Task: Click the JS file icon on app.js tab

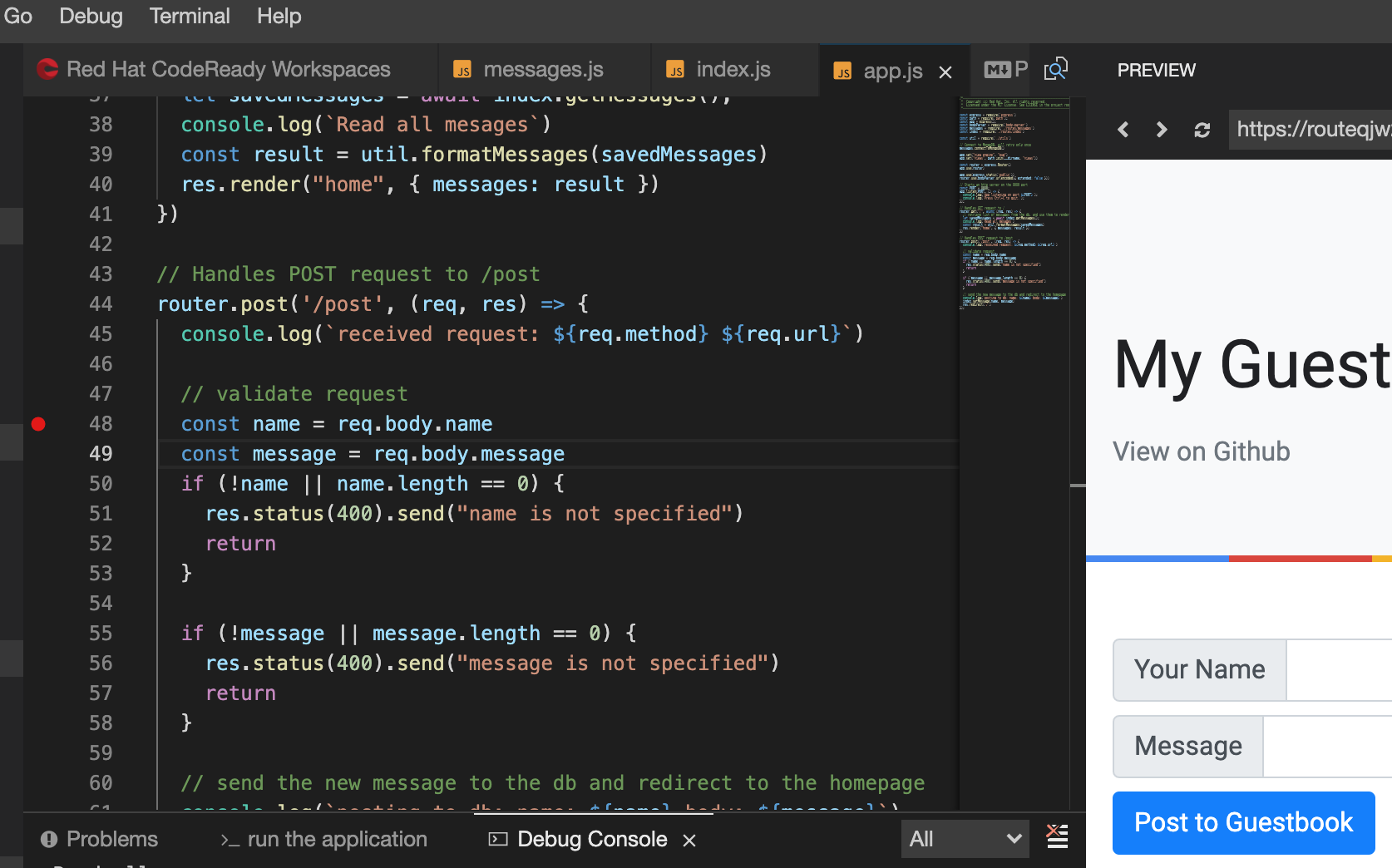Action: [x=843, y=72]
